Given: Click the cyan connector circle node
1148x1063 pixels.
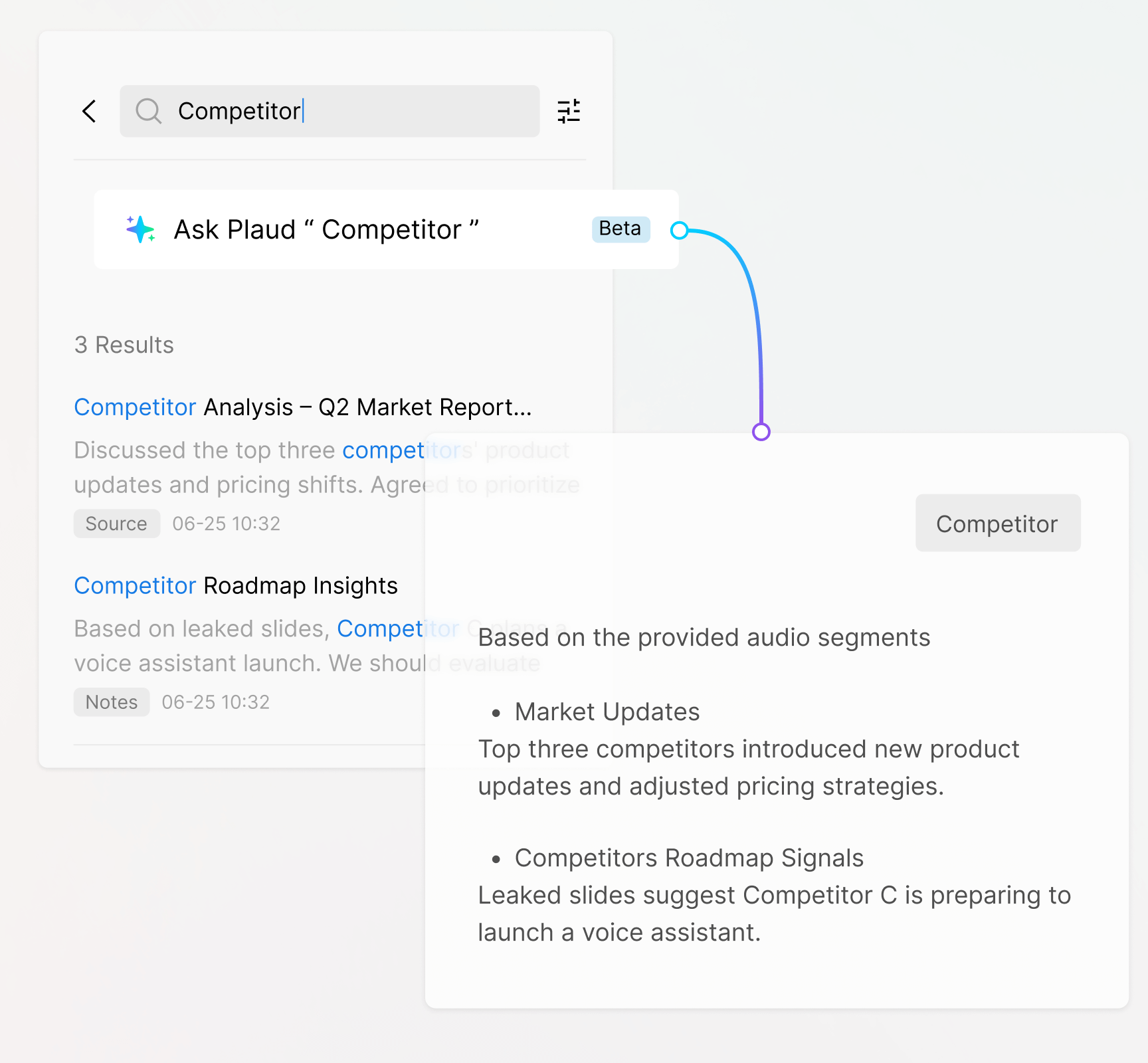Looking at the screenshot, I should (679, 231).
